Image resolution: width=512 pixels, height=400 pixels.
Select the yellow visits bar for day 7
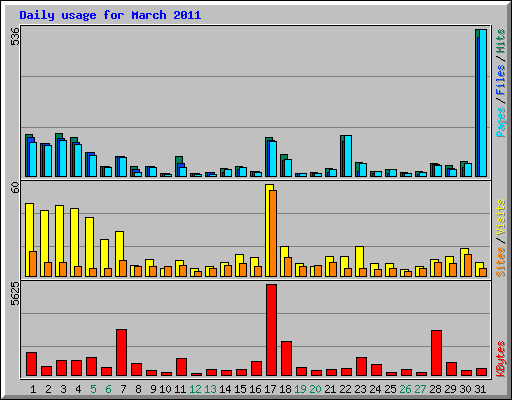coord(119,254)
